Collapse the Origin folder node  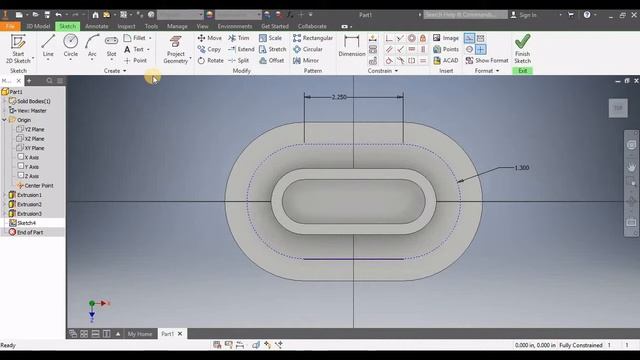click(4, 120)
